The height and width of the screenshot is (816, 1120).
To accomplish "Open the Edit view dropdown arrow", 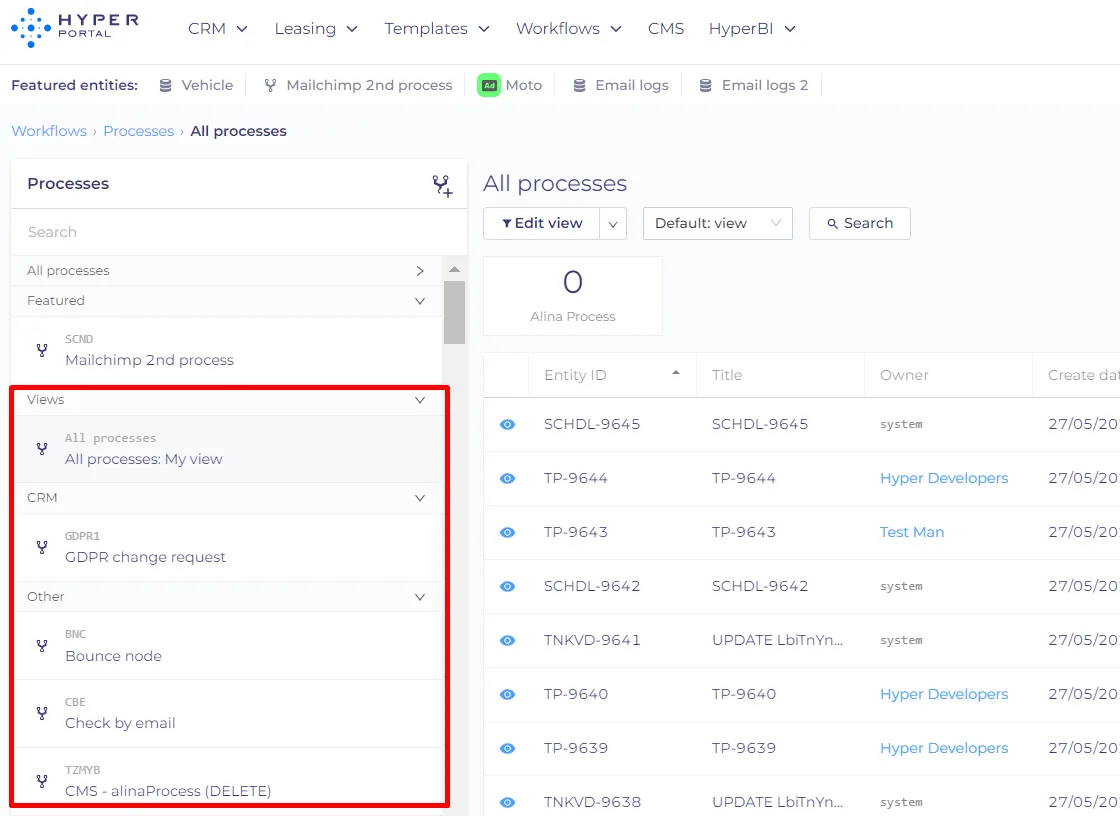I will click(x=613, y=224).
